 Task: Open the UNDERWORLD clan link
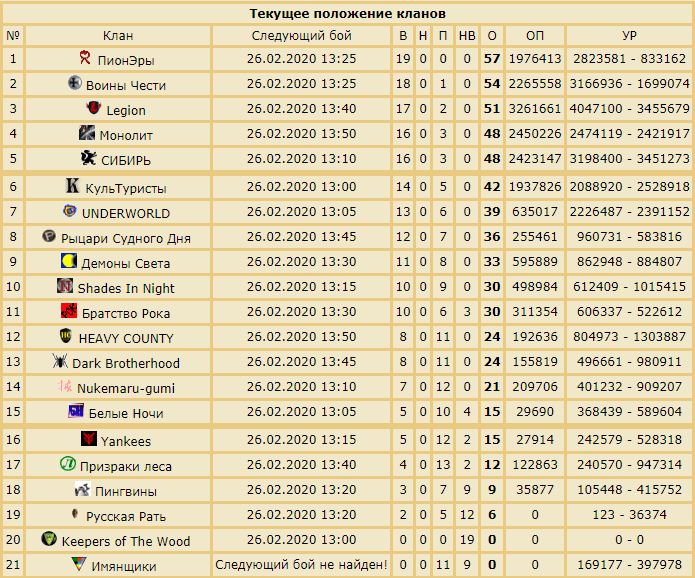tap(126, 214)
